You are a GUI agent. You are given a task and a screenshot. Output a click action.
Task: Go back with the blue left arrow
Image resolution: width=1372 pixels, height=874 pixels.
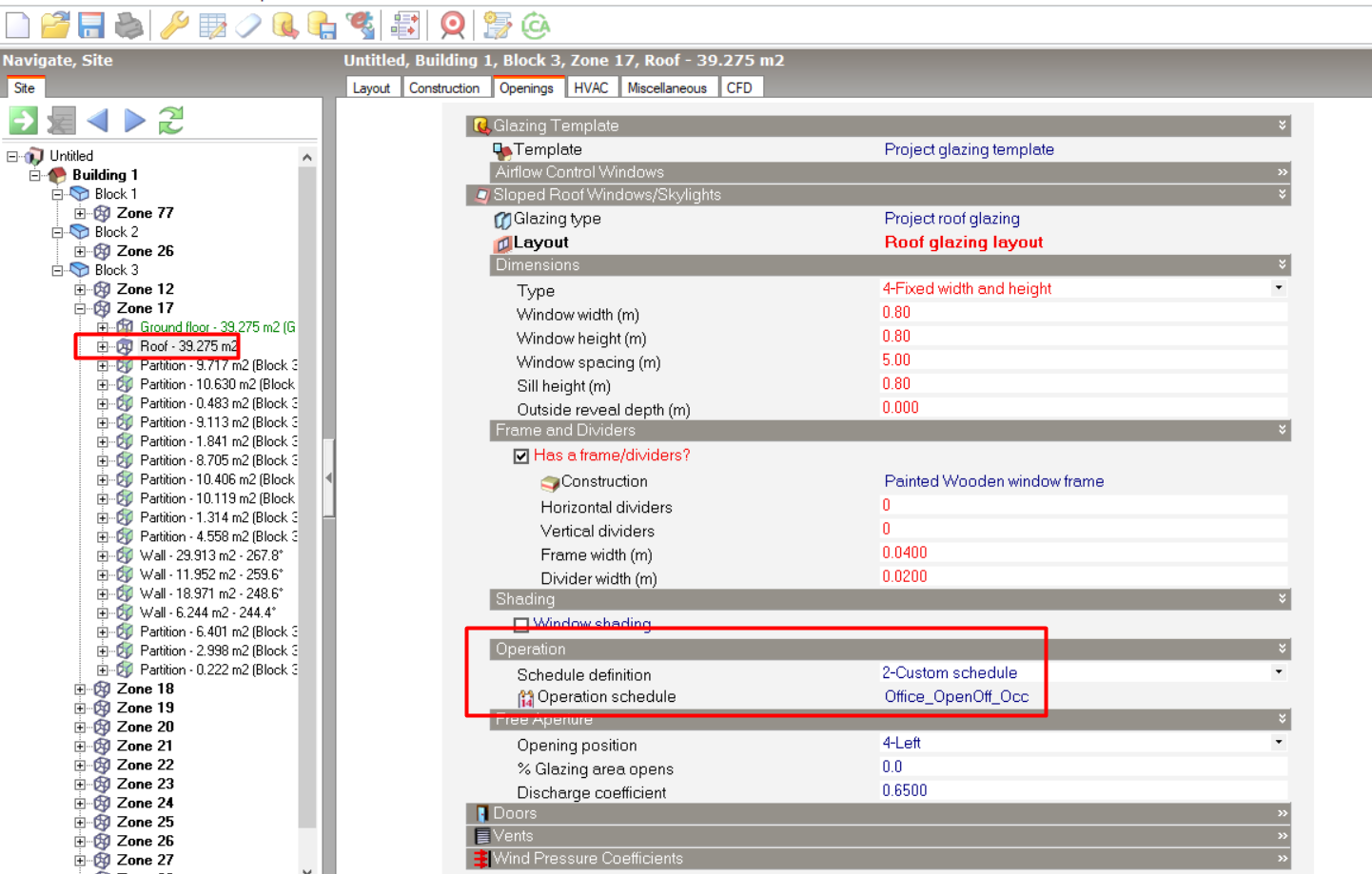coord(97,121)
